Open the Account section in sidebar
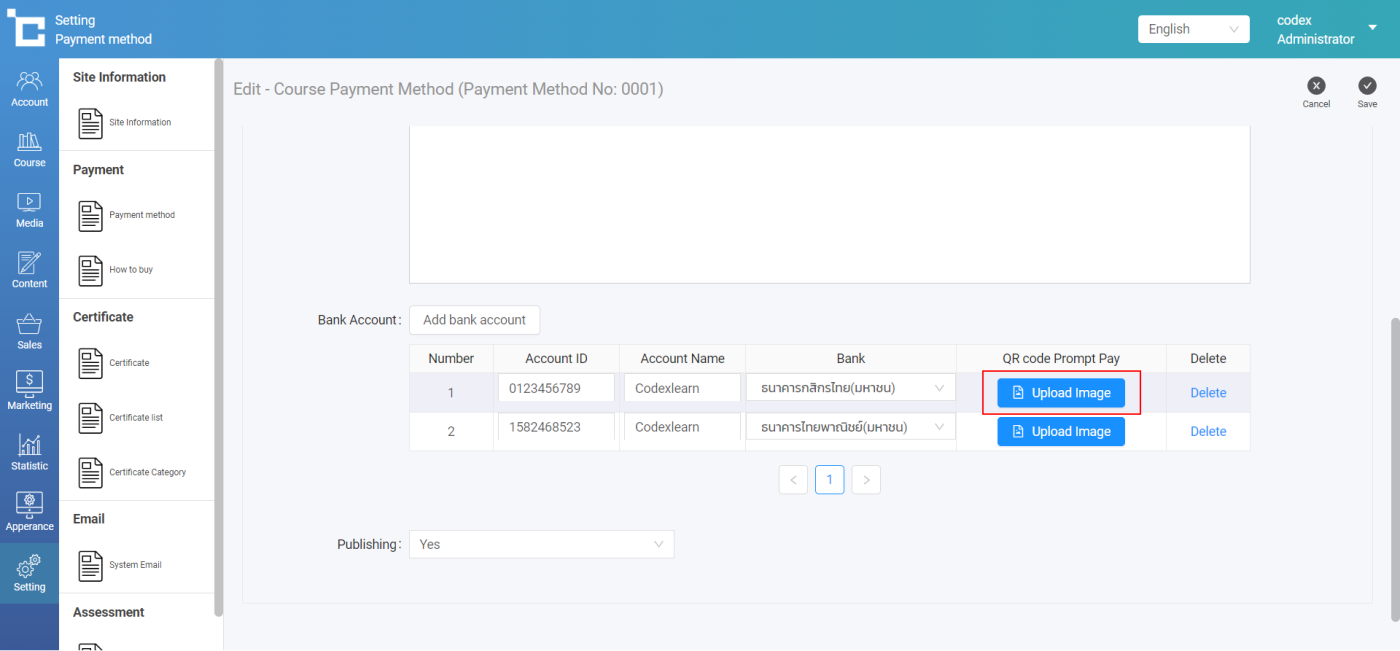This screenshot has width=1400, height=651. click(29, 89)
